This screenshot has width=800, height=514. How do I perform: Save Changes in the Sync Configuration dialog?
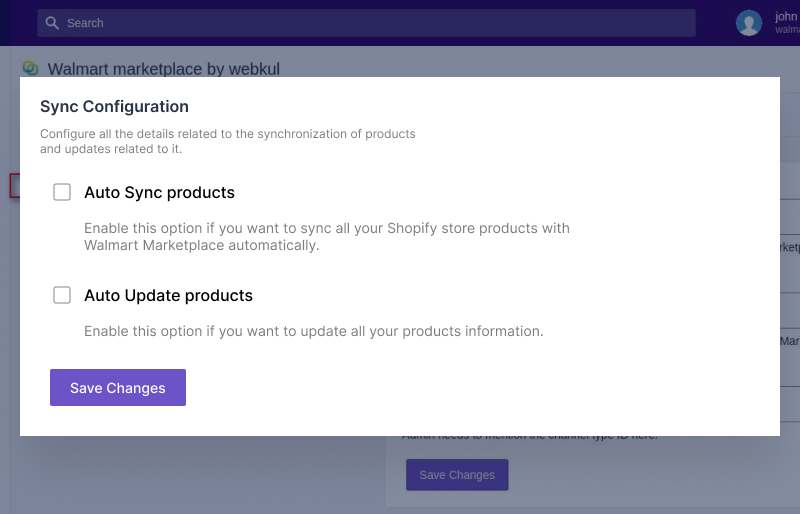click(118, 388)
